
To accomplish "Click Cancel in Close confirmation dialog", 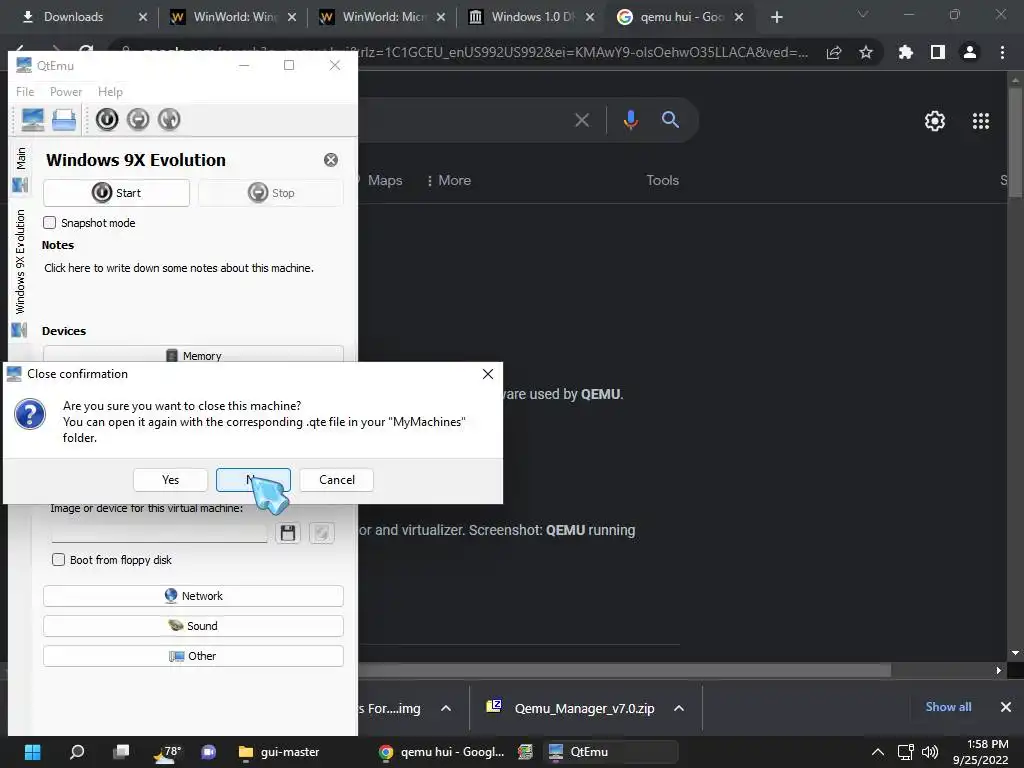I will [x=336, y=480].
